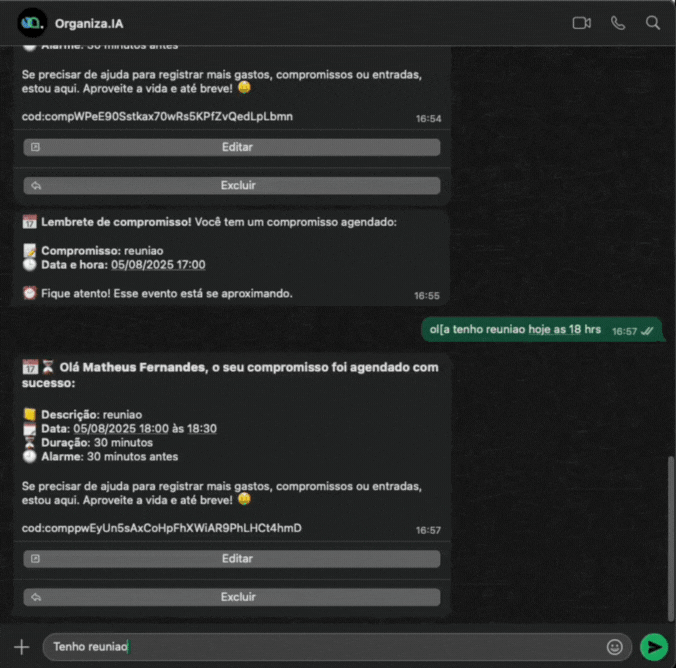Viewport: 676px width, 668px height.
Task: Click the "Alarme: 30 minutos antes" line in the 16:57 message
Action: pos(110,457)
